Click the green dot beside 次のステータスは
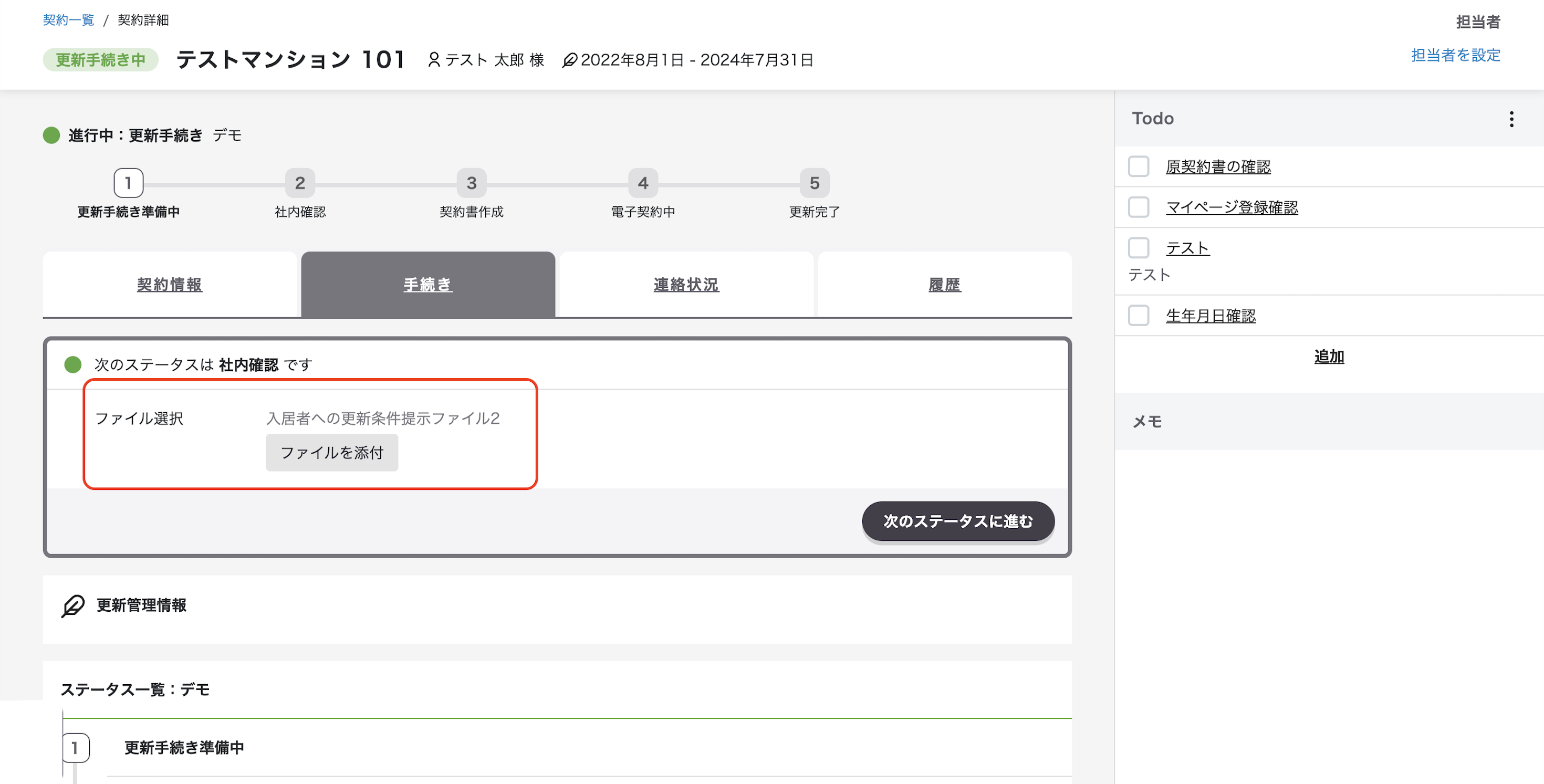 click(x=72, y=364)
